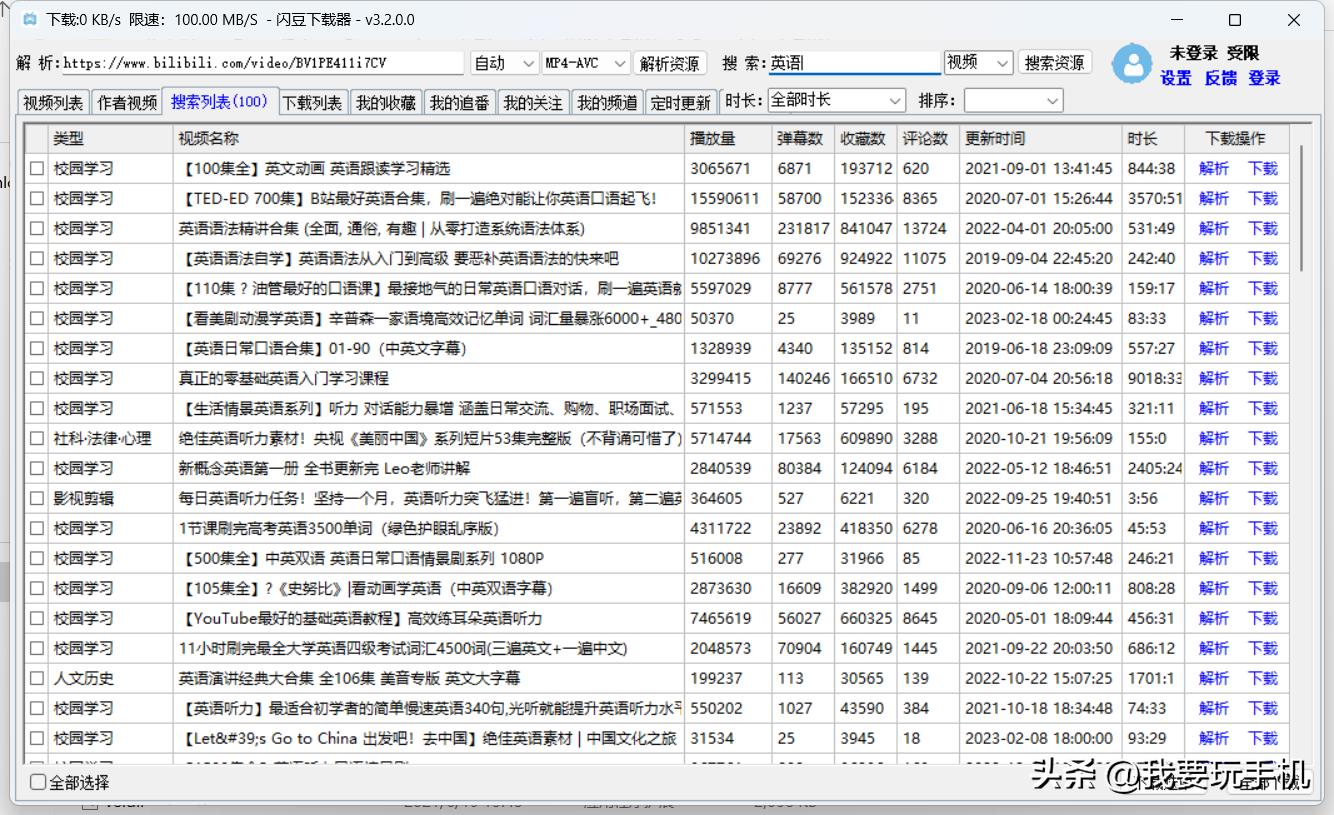
Task: Open the 排序 sort dropdown
Action: (1013, 100)
